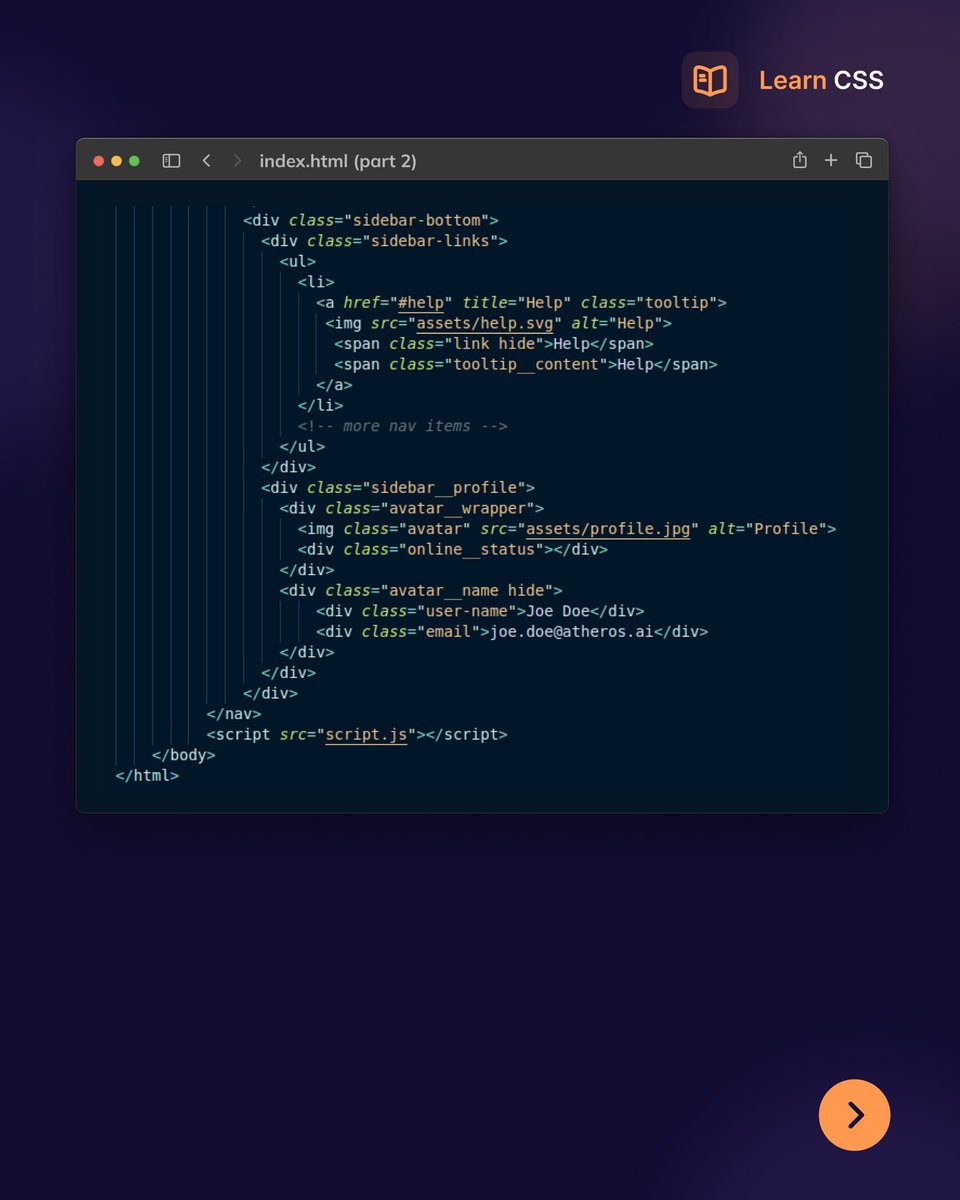The image size is (960, 1200).
Task: Click the closing body tag
Action: [183, 755]
